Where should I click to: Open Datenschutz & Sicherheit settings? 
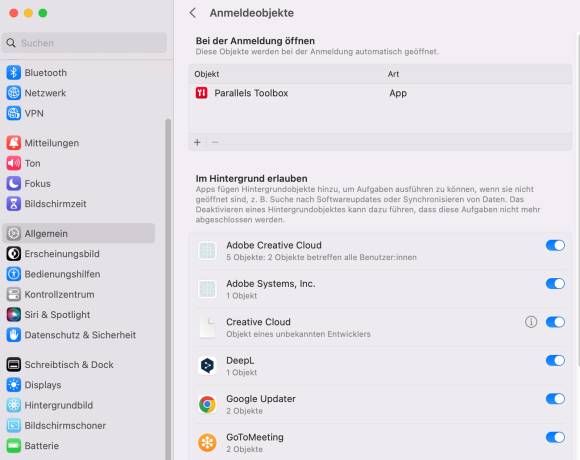(78, 335)
